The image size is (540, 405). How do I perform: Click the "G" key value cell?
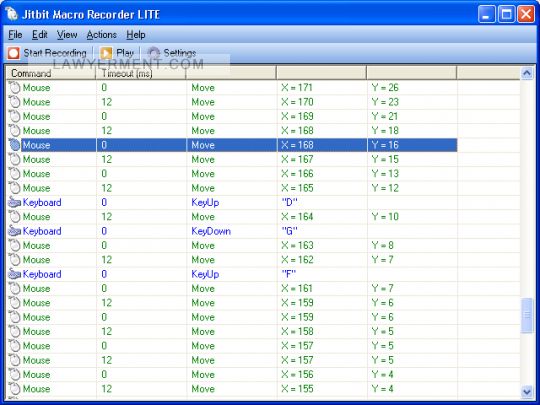click(x=289, y=231)
